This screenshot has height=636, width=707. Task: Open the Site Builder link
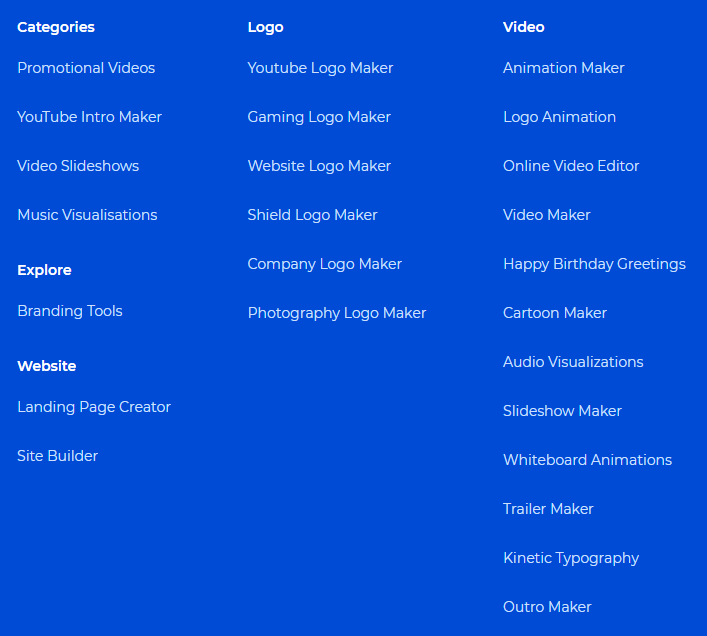[x=57, y=456]
